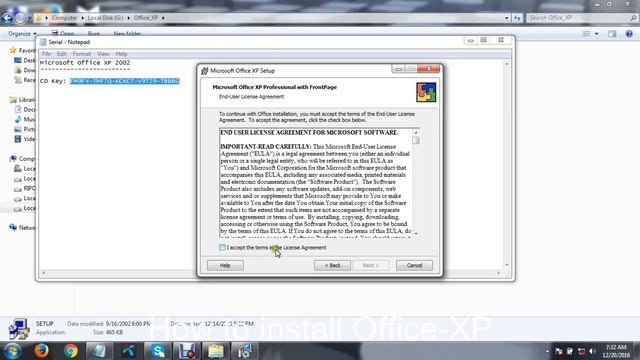The width and height of the screenshot is (640, 360).
Task: Open Google Chrome from taskbar
Action: pyautogui.click(x=71, y=351)
